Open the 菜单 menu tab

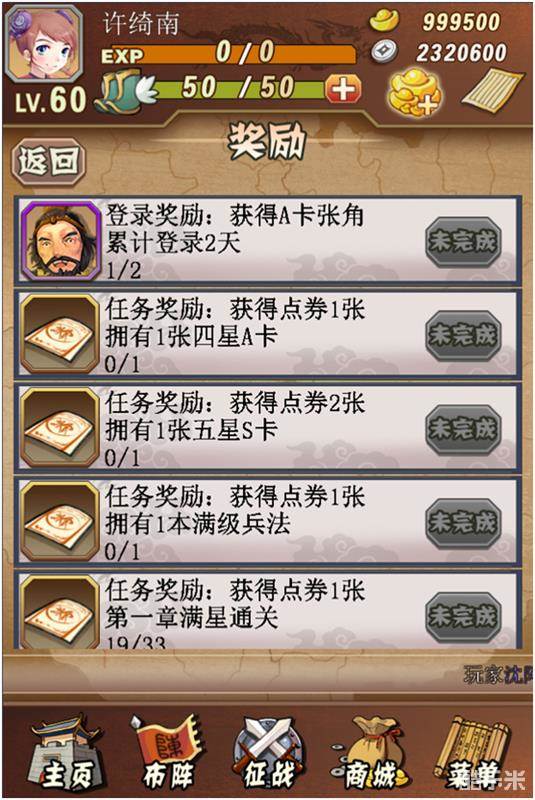tap(474, 754)
